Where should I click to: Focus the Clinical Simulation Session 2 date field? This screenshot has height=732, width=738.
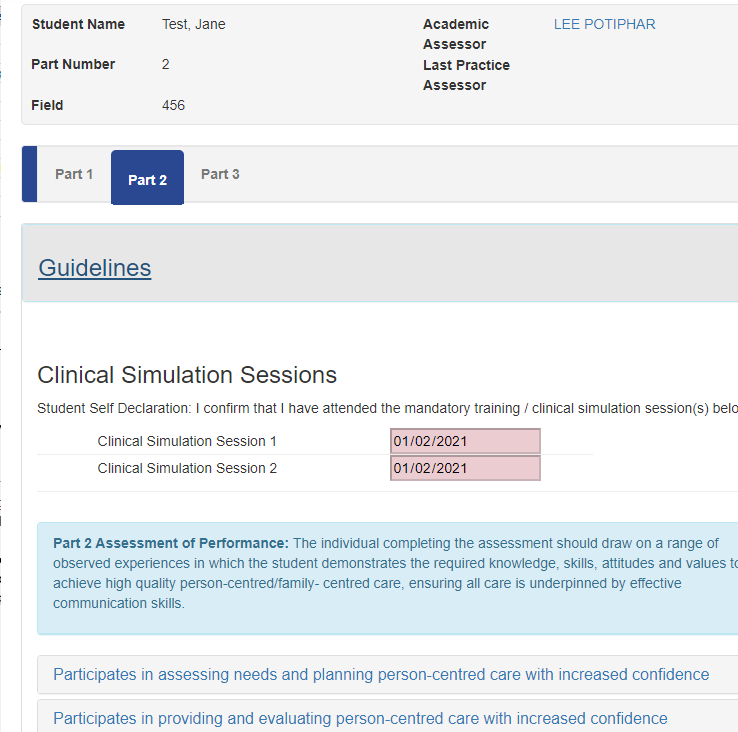click(465, 468)
